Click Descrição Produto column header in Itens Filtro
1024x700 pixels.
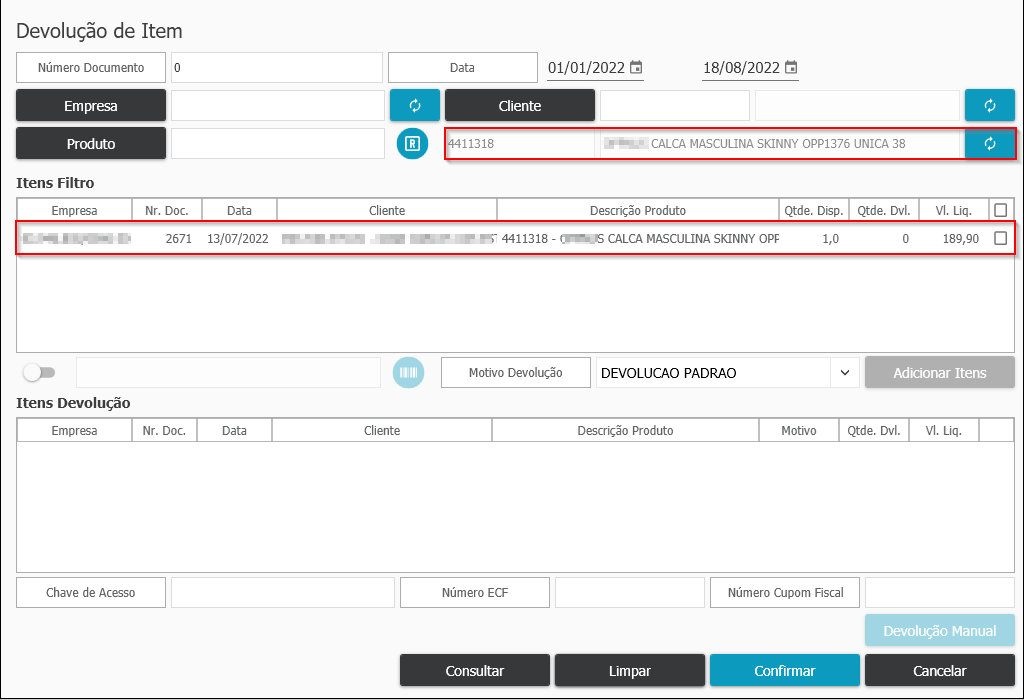pos(637,210)
